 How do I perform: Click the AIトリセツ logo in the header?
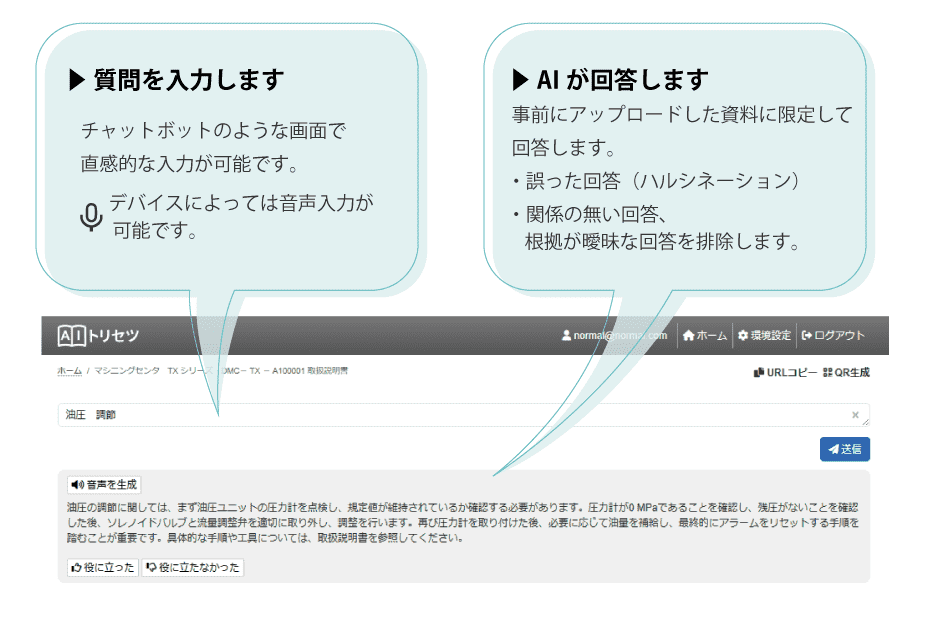click(x=98, y=336)
